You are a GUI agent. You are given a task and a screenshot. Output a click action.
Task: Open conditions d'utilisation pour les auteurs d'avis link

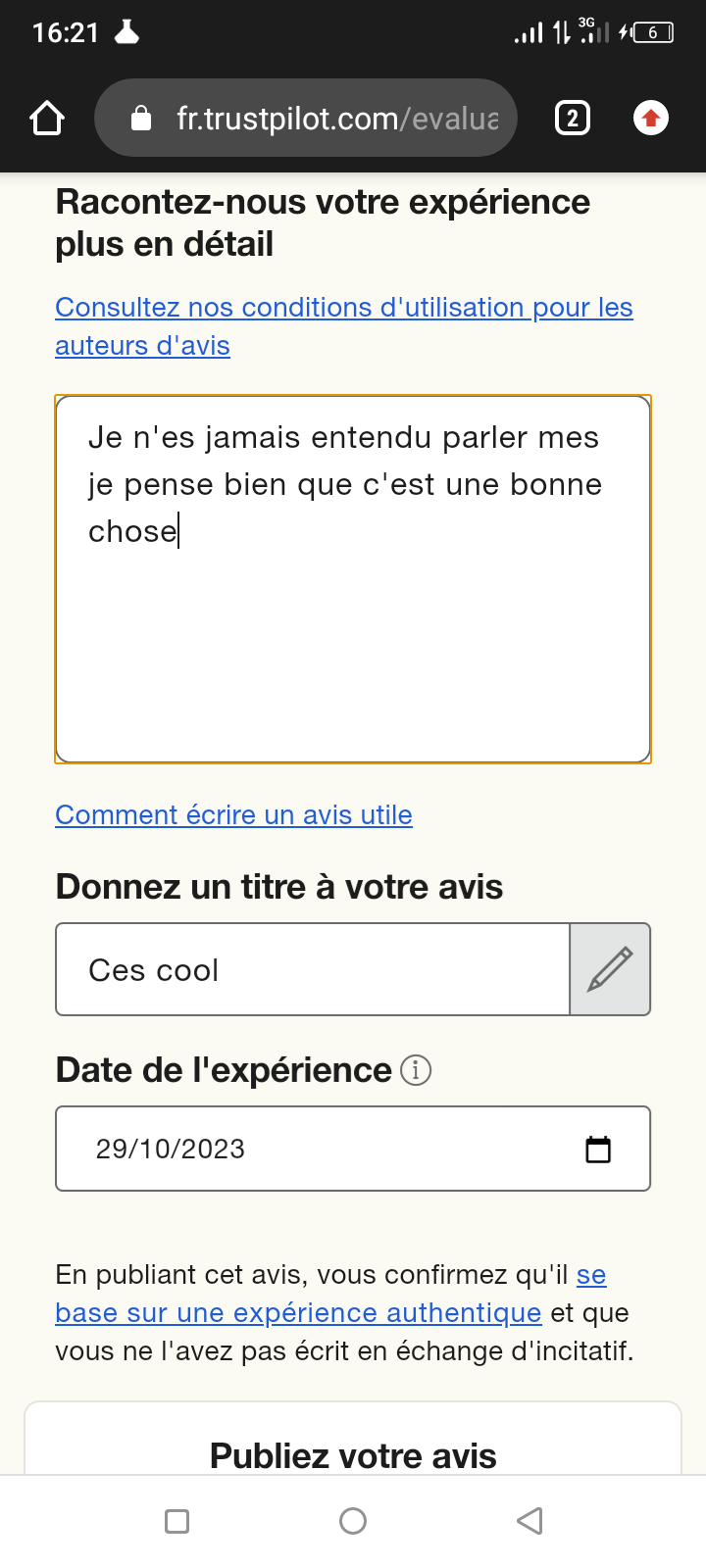[x=343, y=308]
